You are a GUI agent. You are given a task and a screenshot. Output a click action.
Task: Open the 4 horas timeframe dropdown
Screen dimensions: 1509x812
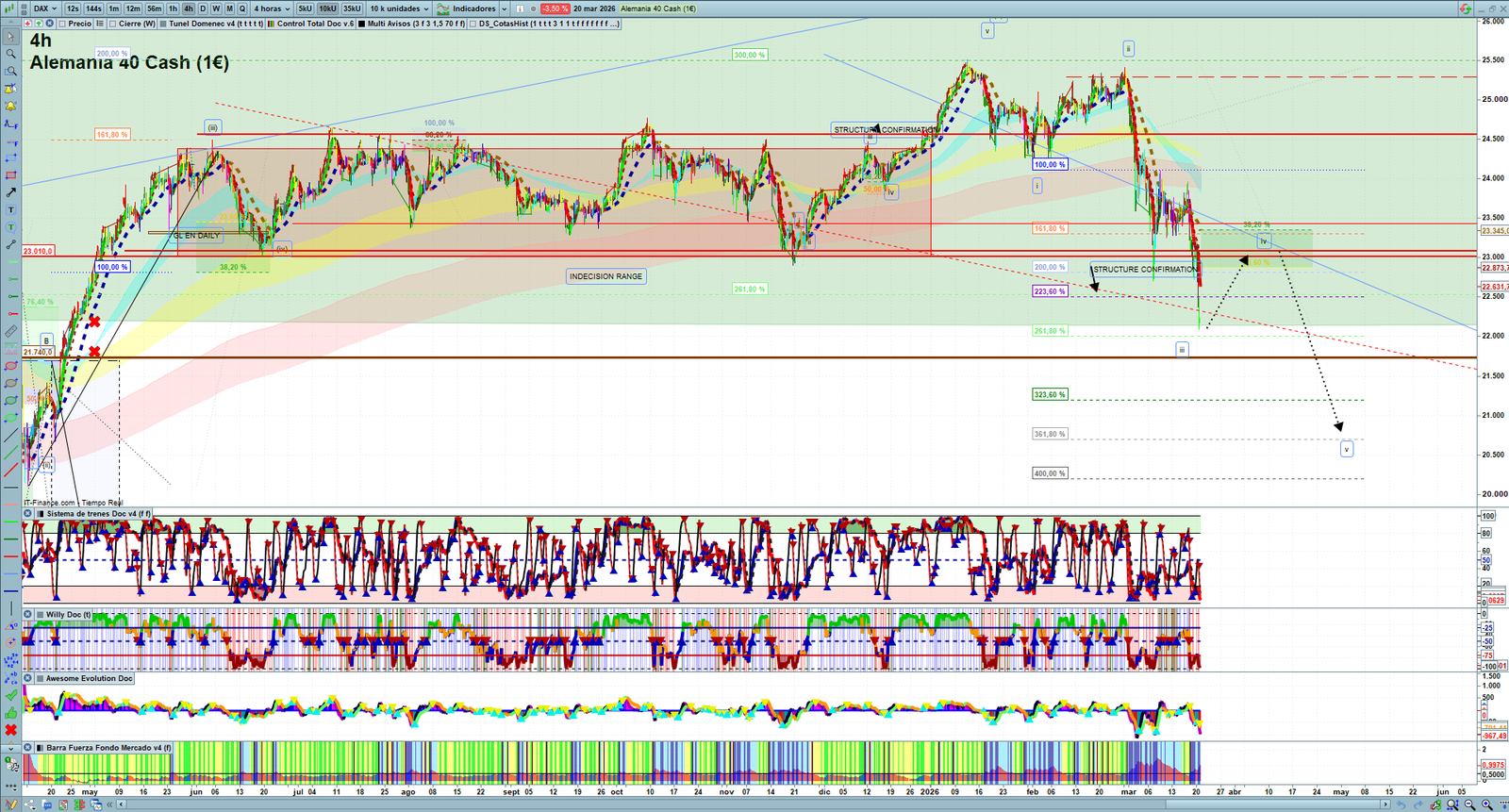point(272,8)
